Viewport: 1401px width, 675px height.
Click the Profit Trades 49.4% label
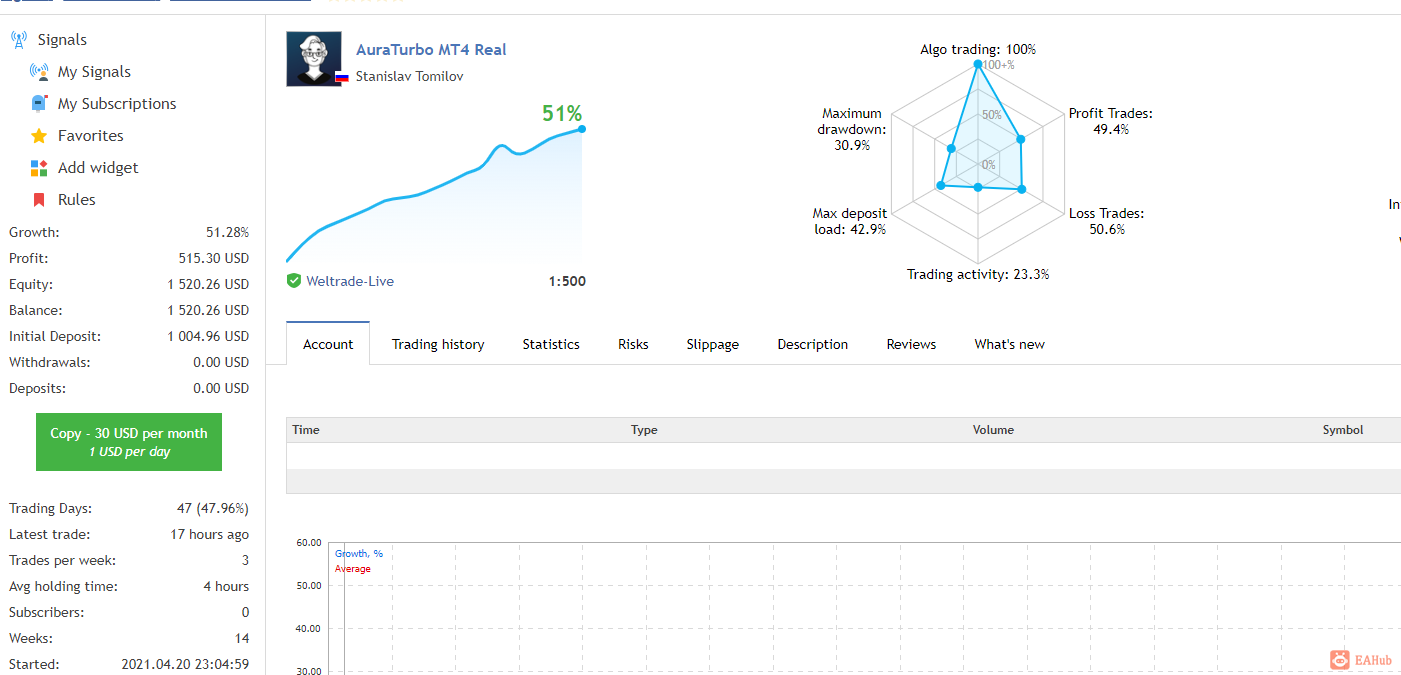(1111, 121)
